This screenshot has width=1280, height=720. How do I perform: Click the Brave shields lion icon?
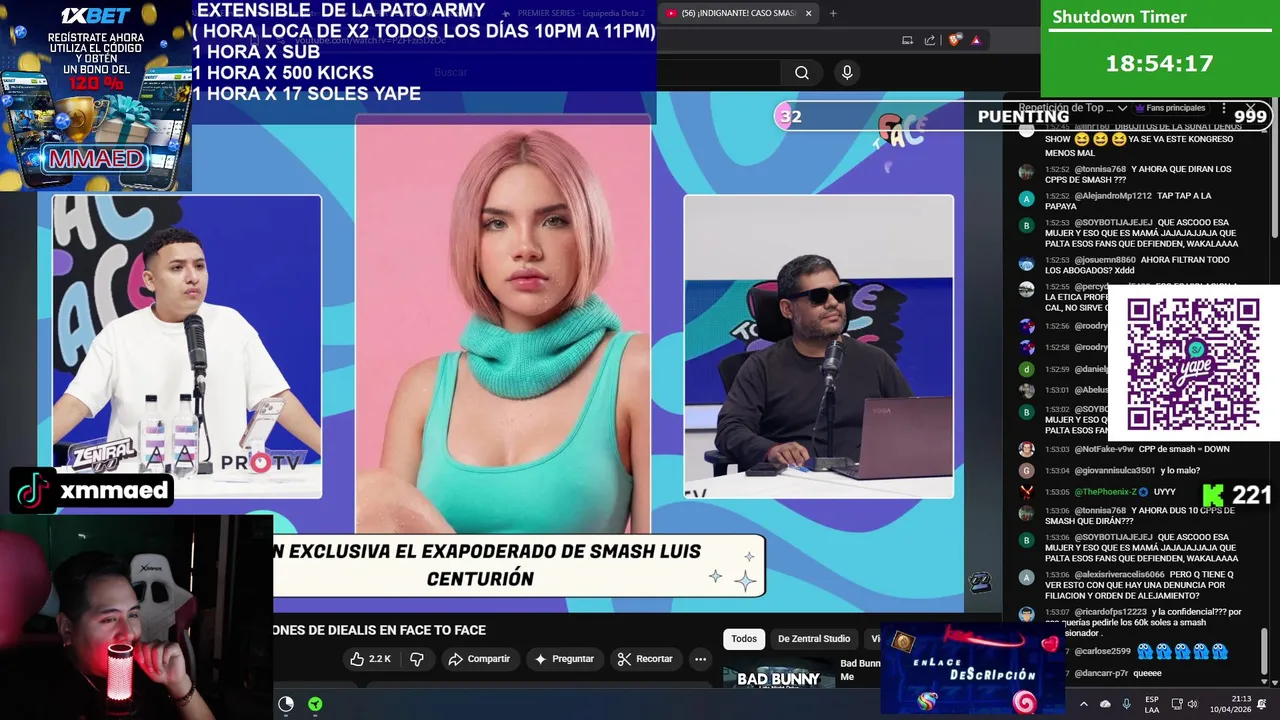pyautogui.click(x=955, y=40)
